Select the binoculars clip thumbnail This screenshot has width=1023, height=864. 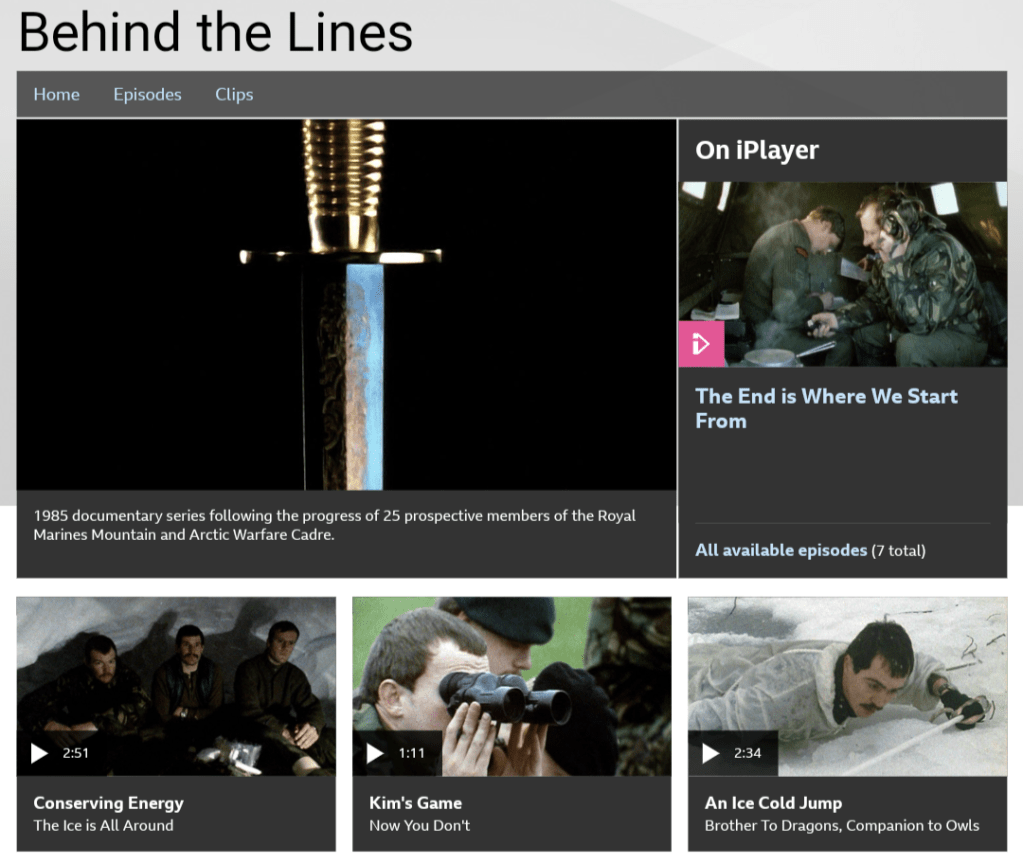[512, 687]
